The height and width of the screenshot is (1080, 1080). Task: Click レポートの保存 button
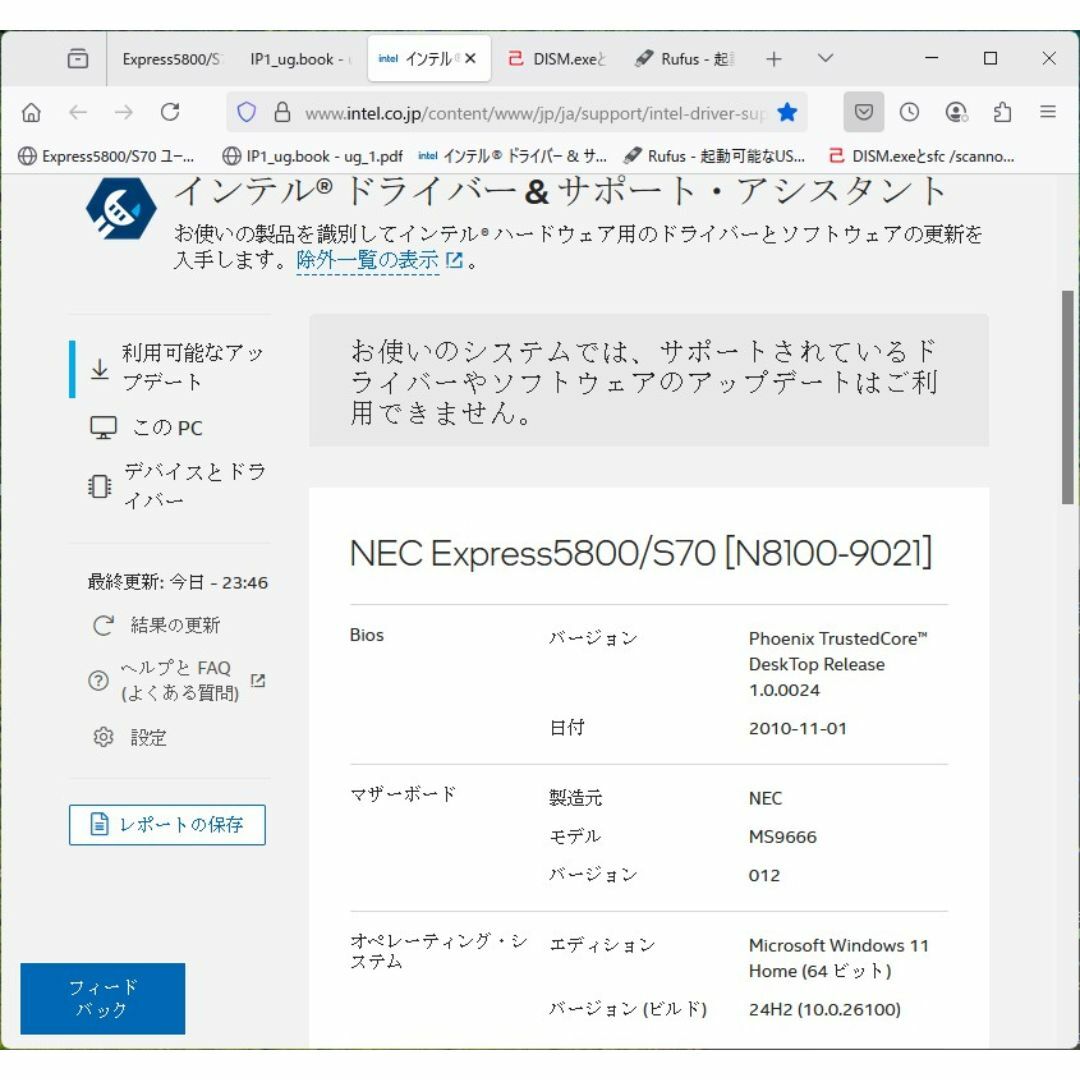pos(167,824)
